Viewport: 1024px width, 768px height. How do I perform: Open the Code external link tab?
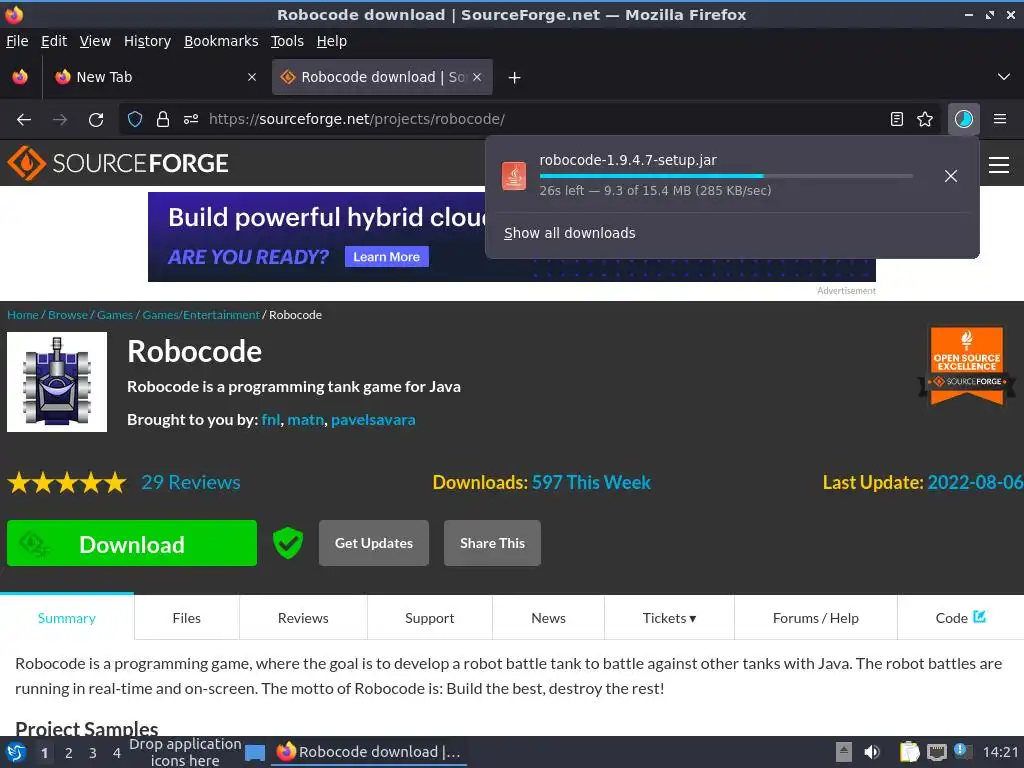pos(961,618)
